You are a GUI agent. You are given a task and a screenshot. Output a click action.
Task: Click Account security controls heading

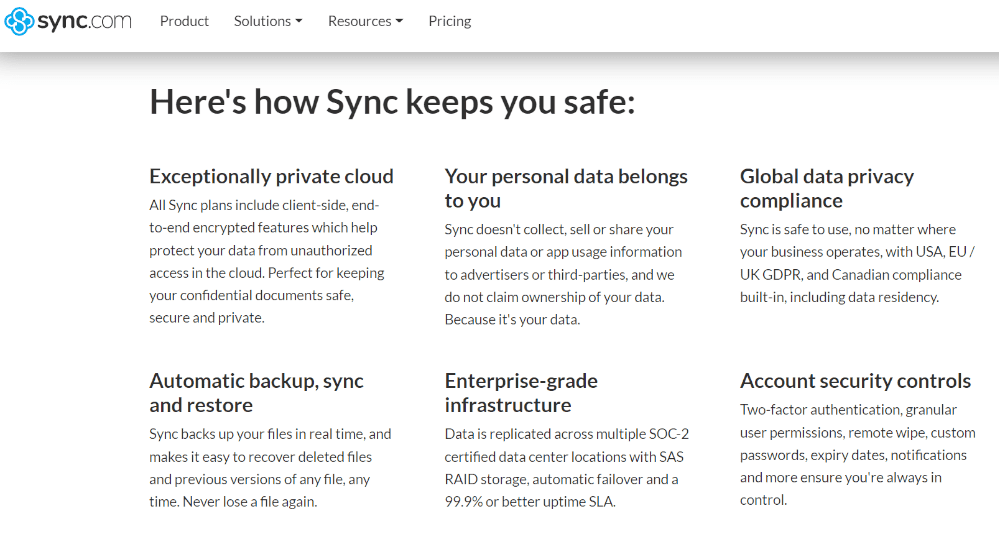click(x=855, y=381)
